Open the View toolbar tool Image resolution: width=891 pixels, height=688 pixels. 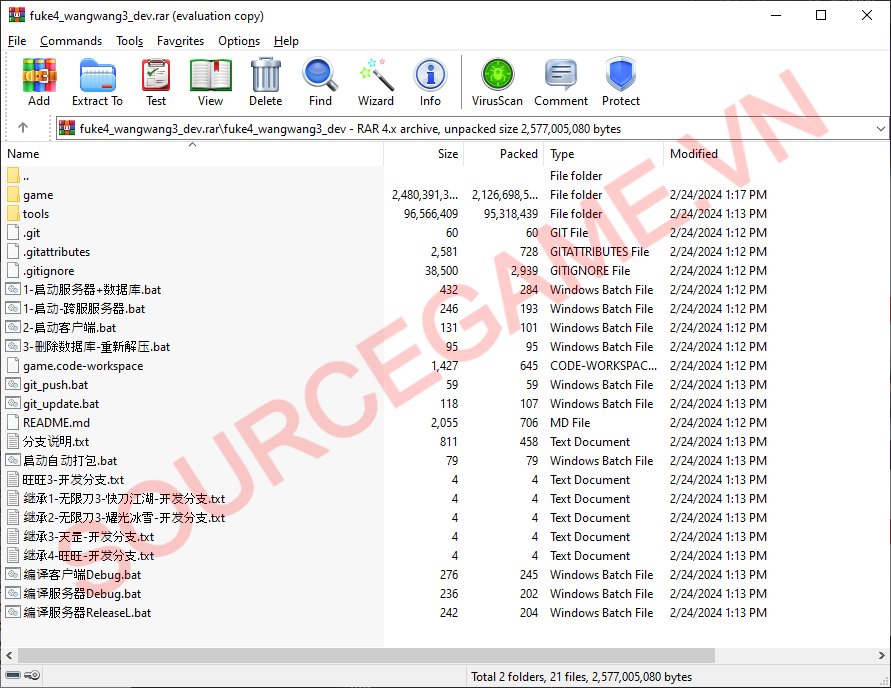(x=210, y=81)
